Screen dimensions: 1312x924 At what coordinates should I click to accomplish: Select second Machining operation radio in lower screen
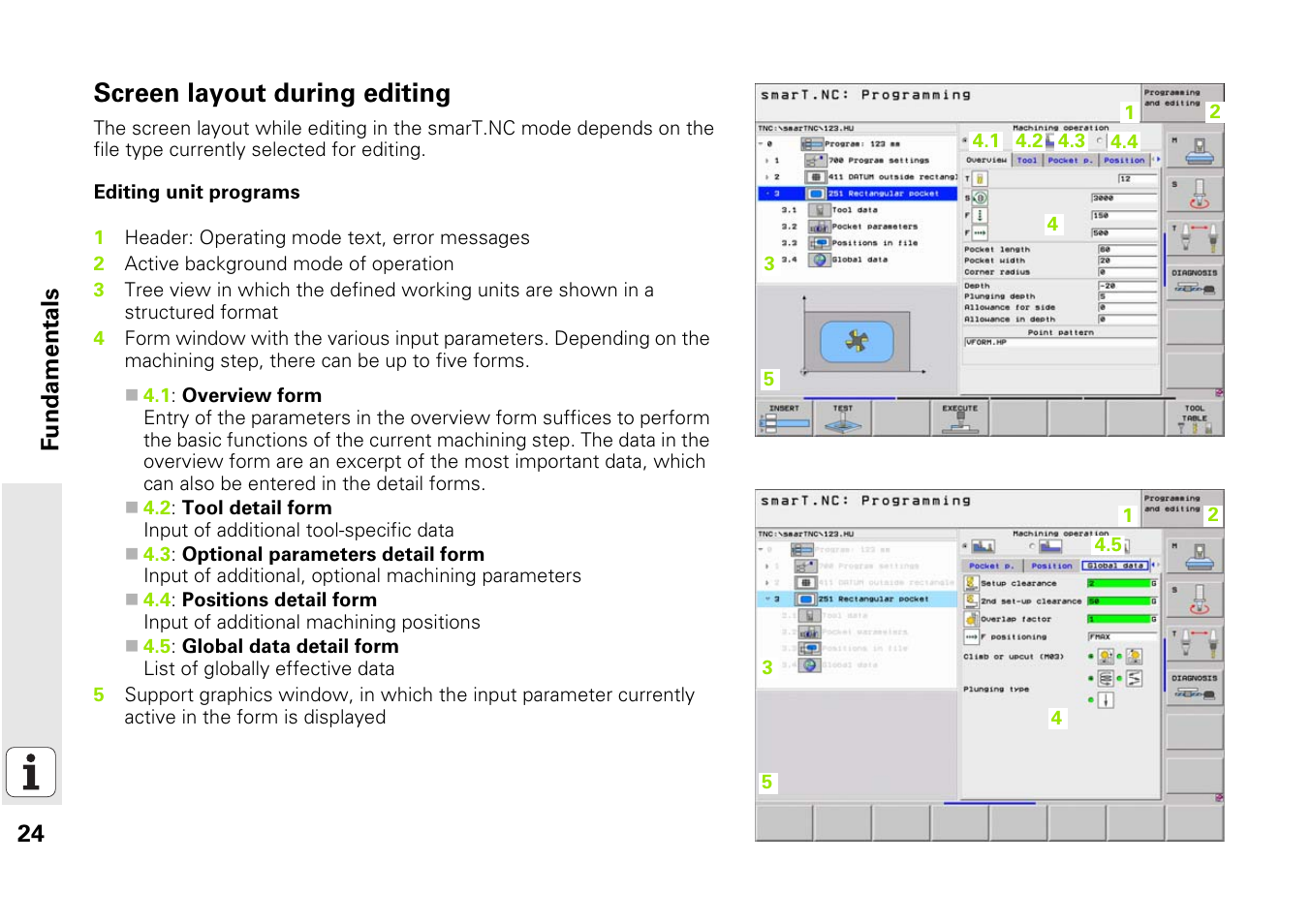(1033, 546)
